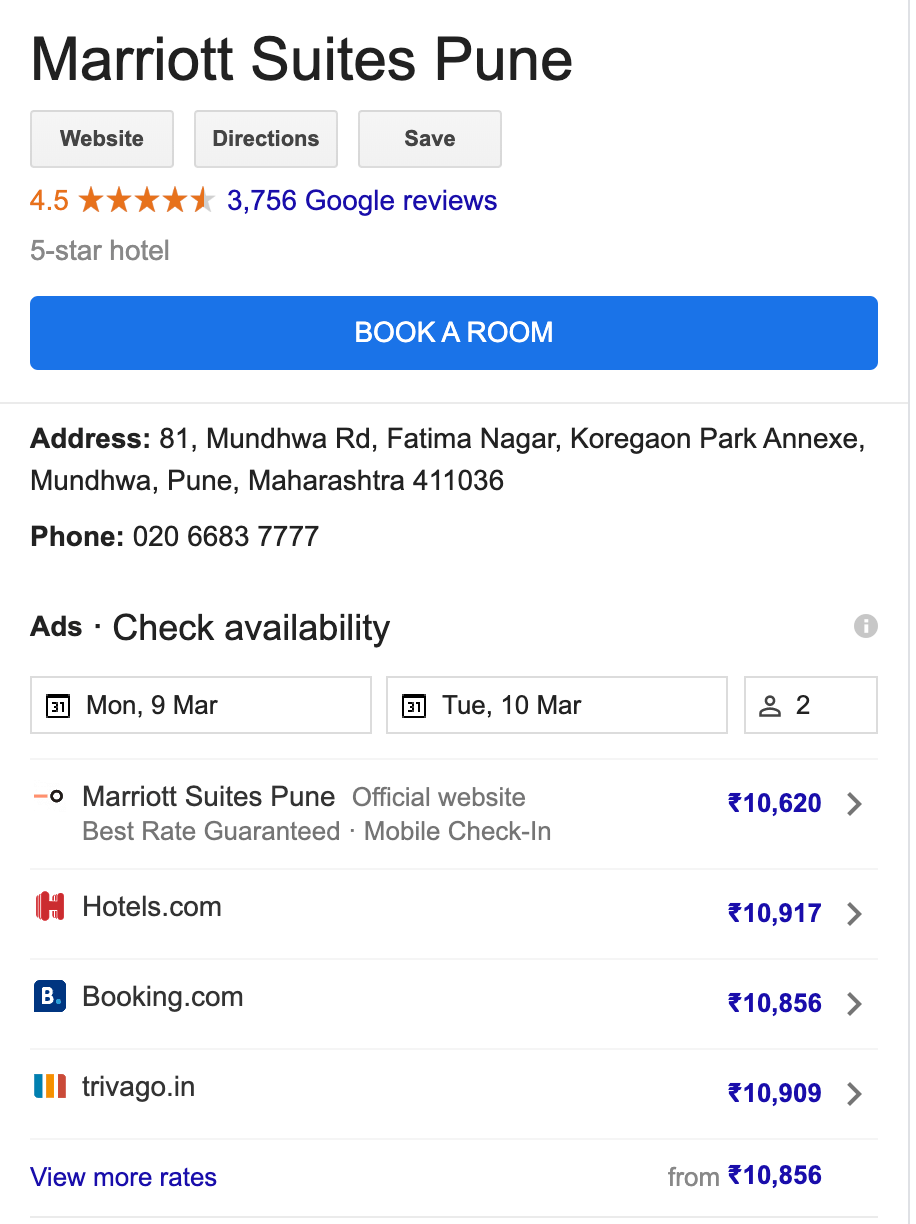Click the check-out calendar icon
This screenshot has height=1224, width=916.
click(414, 707)
